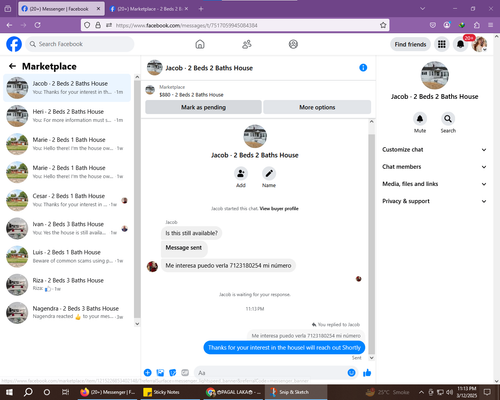Click the house thumbnail in chat header

tap(155, 68)
